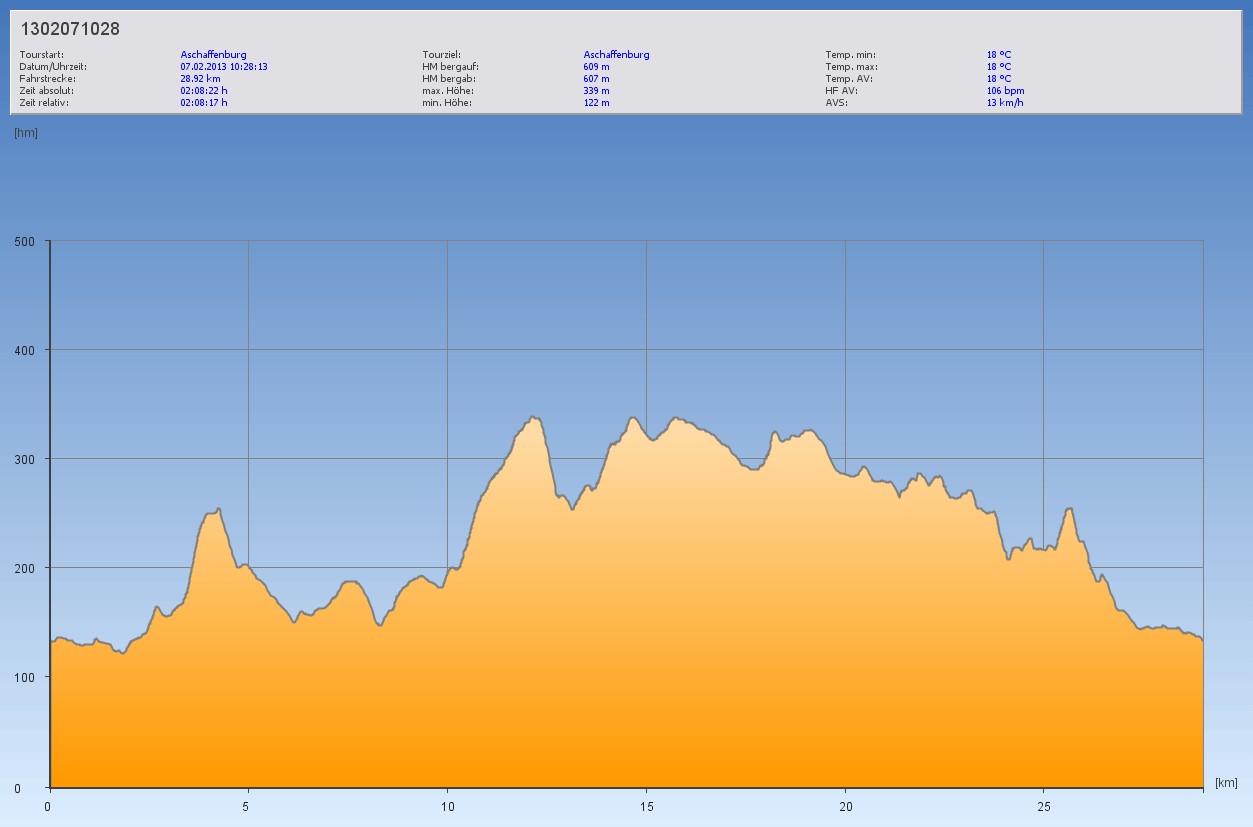Select the min. Höhe value 122 m

[596, 102]
